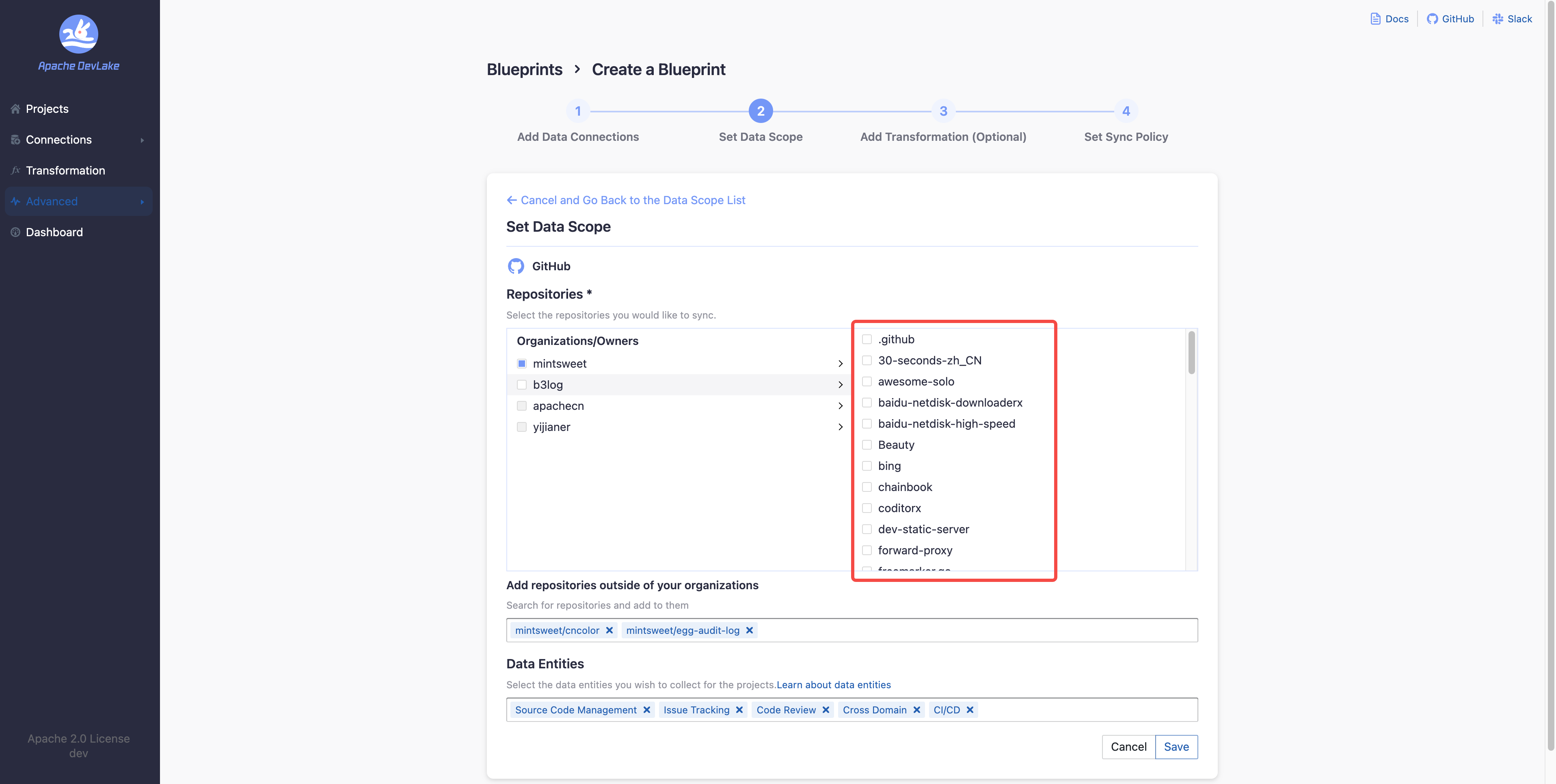Open the Projects sidebar item
This screenshot has height=784, width=1556.
[x=47, y=109]
